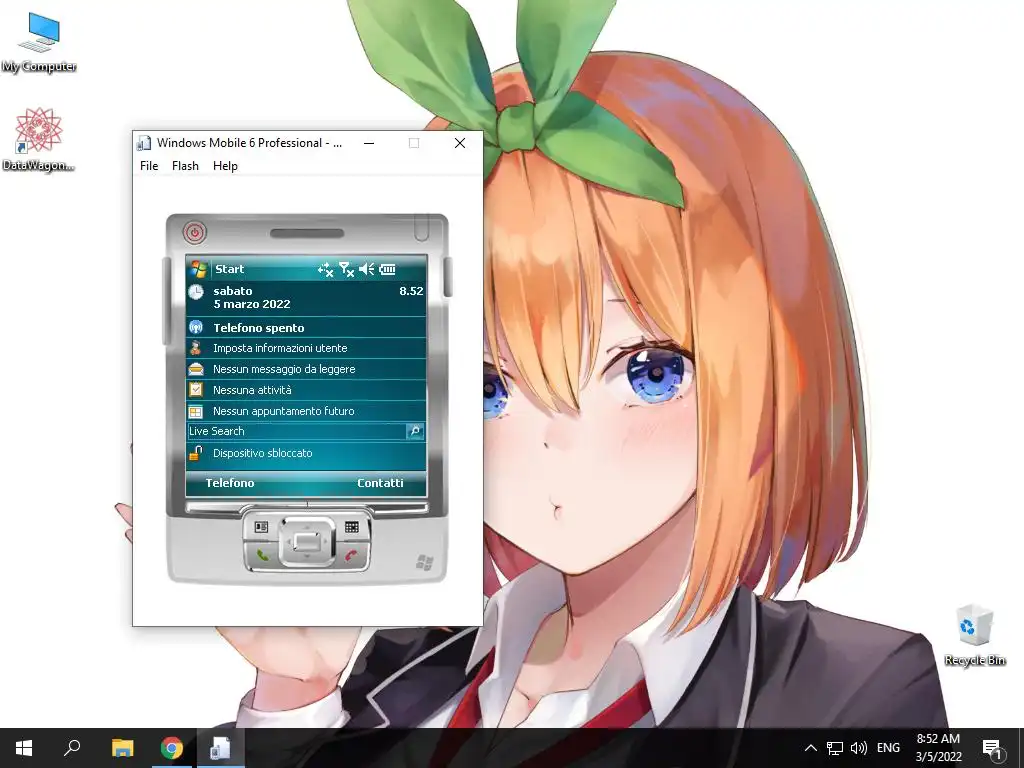Open the Flash menu
The image size is (1024, 768).
pyautogui.click(x=185, y=166)
